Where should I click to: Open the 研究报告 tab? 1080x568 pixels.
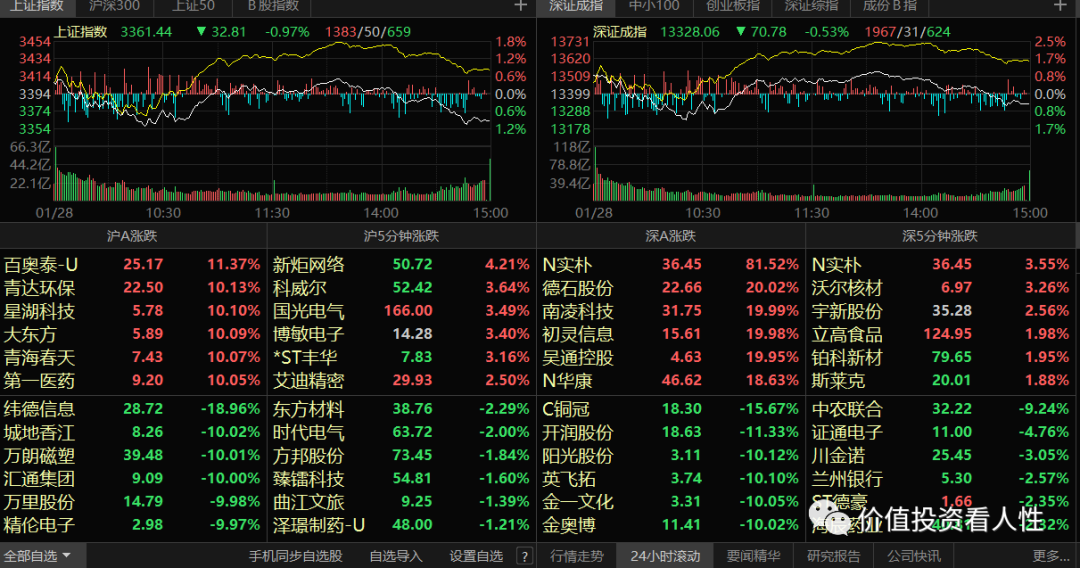click(x=833, y=556)
